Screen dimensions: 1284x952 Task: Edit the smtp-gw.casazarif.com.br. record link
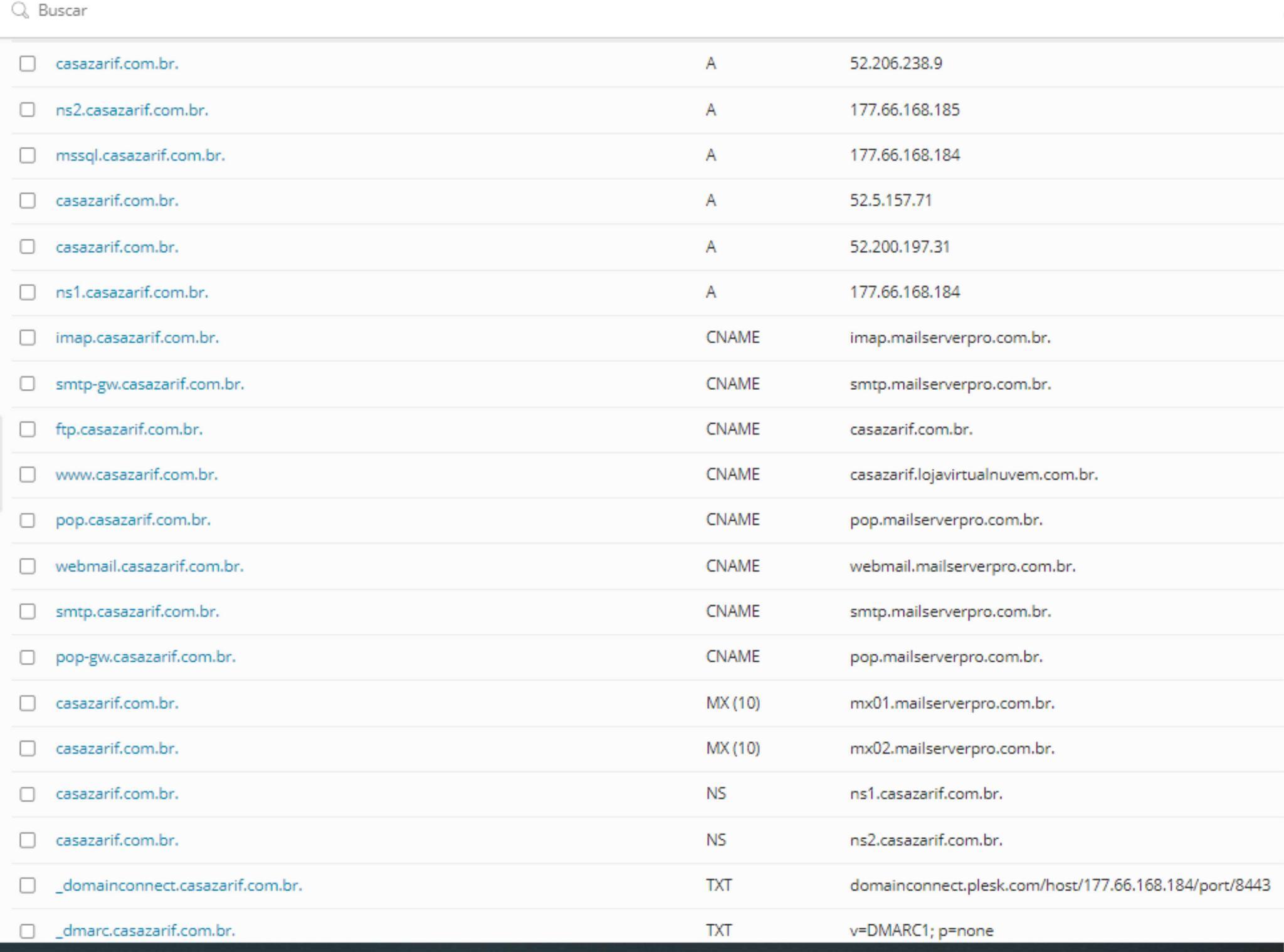(150, 384)
